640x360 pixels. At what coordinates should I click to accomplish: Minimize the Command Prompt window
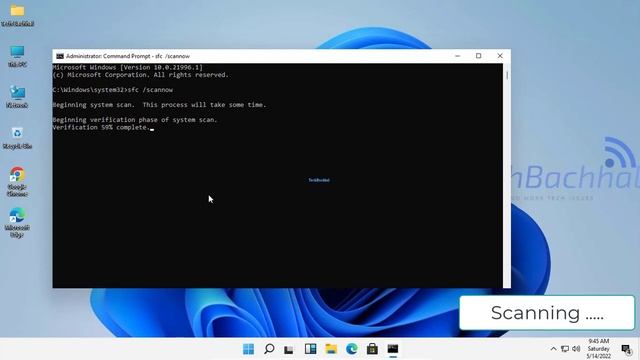coord(458,56)
